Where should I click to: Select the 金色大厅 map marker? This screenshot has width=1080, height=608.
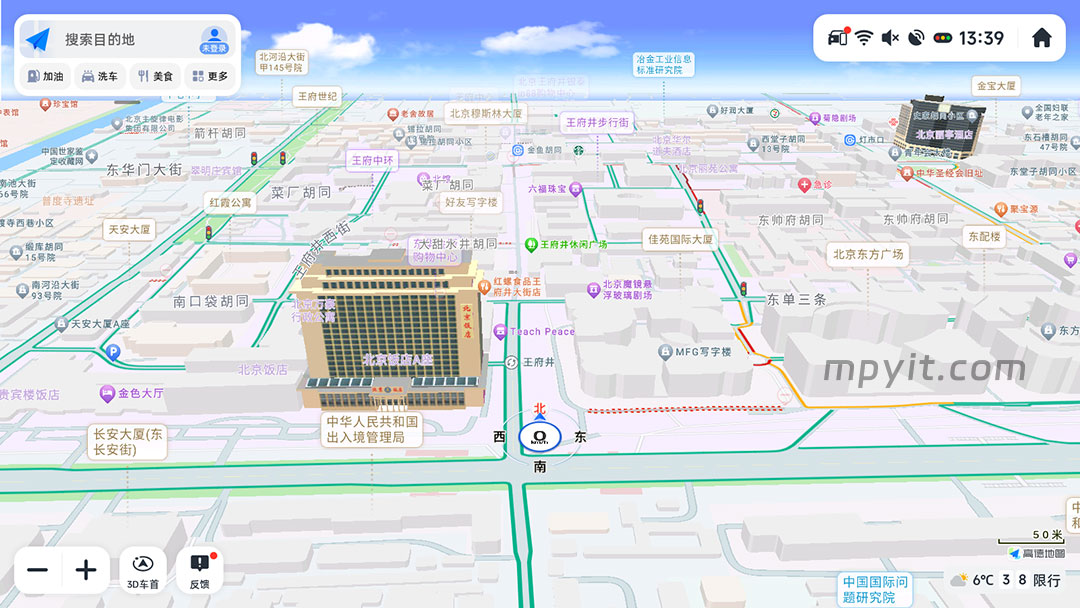click(107, 394)
